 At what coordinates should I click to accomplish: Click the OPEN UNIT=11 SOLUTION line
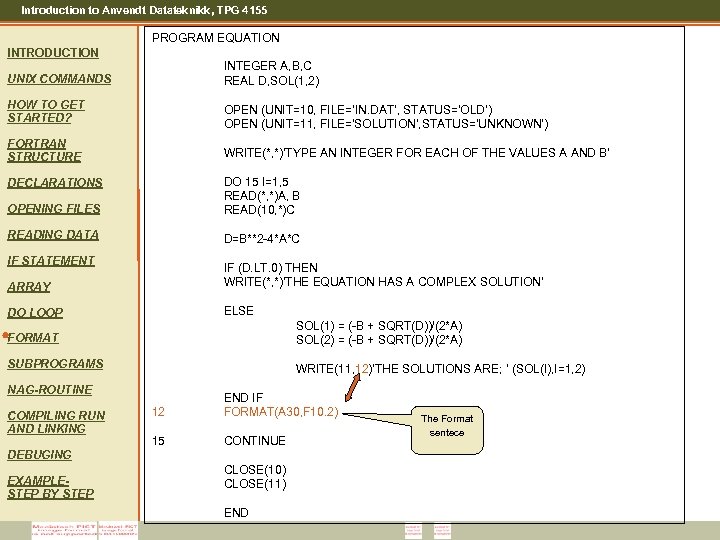386,124
